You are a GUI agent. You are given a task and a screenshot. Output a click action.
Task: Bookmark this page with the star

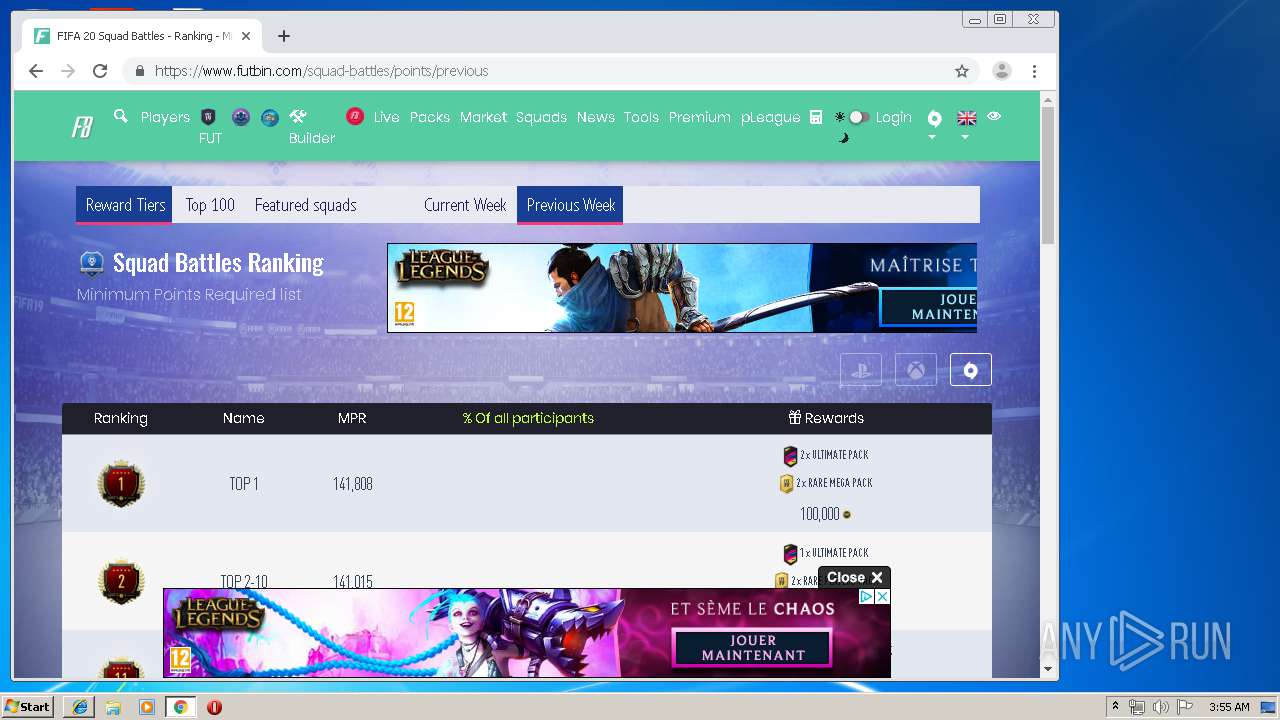point(962,71)
